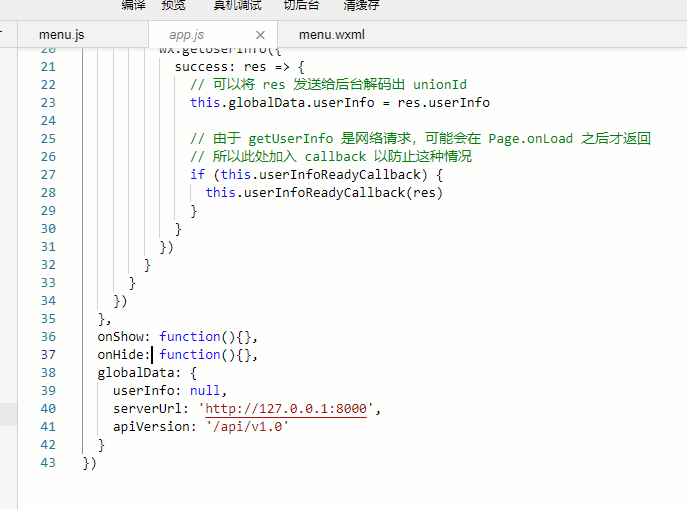
Task: Click 'serverUrl' property name
Action: [147, 409]
